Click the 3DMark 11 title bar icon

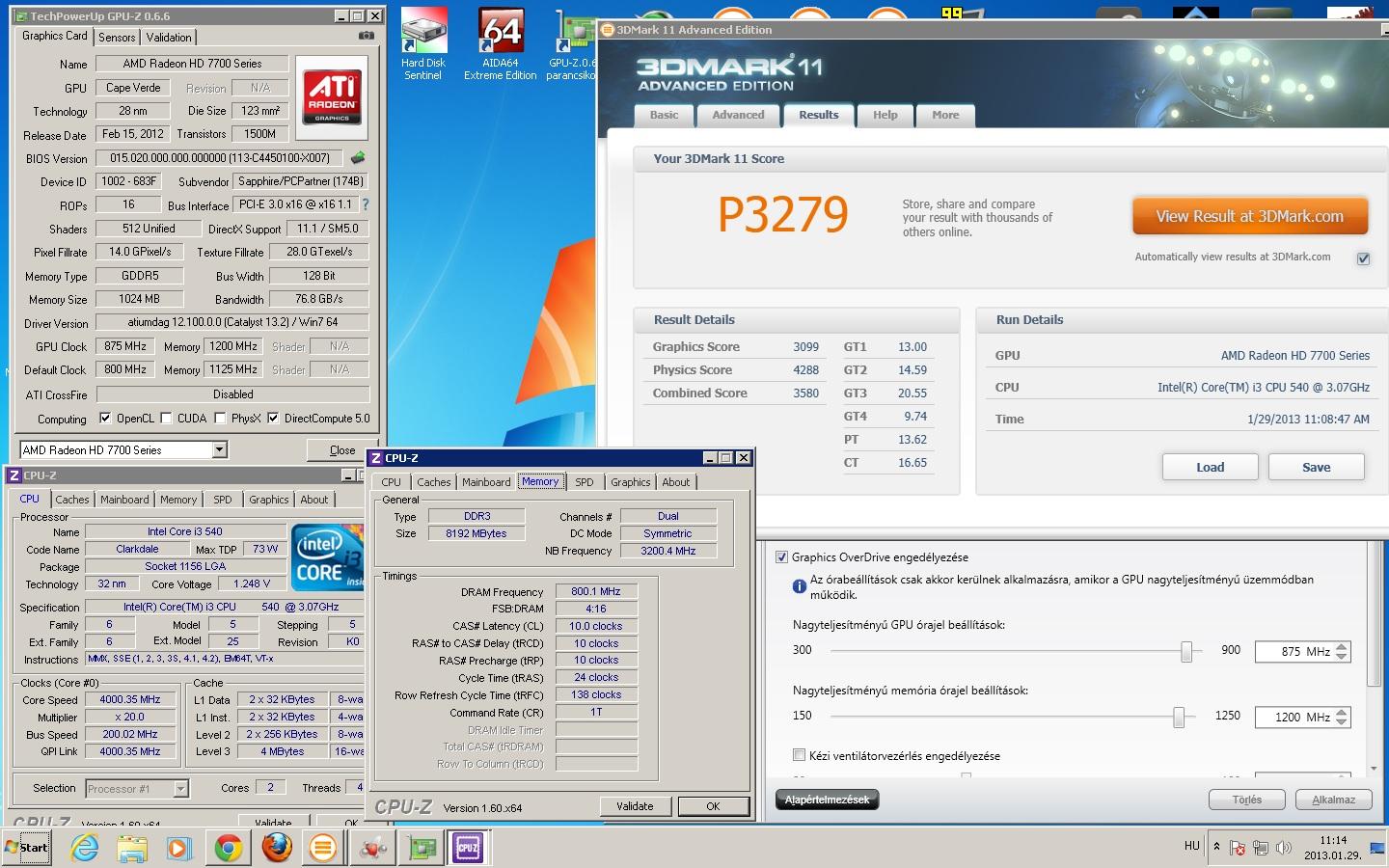click(607, 30)
